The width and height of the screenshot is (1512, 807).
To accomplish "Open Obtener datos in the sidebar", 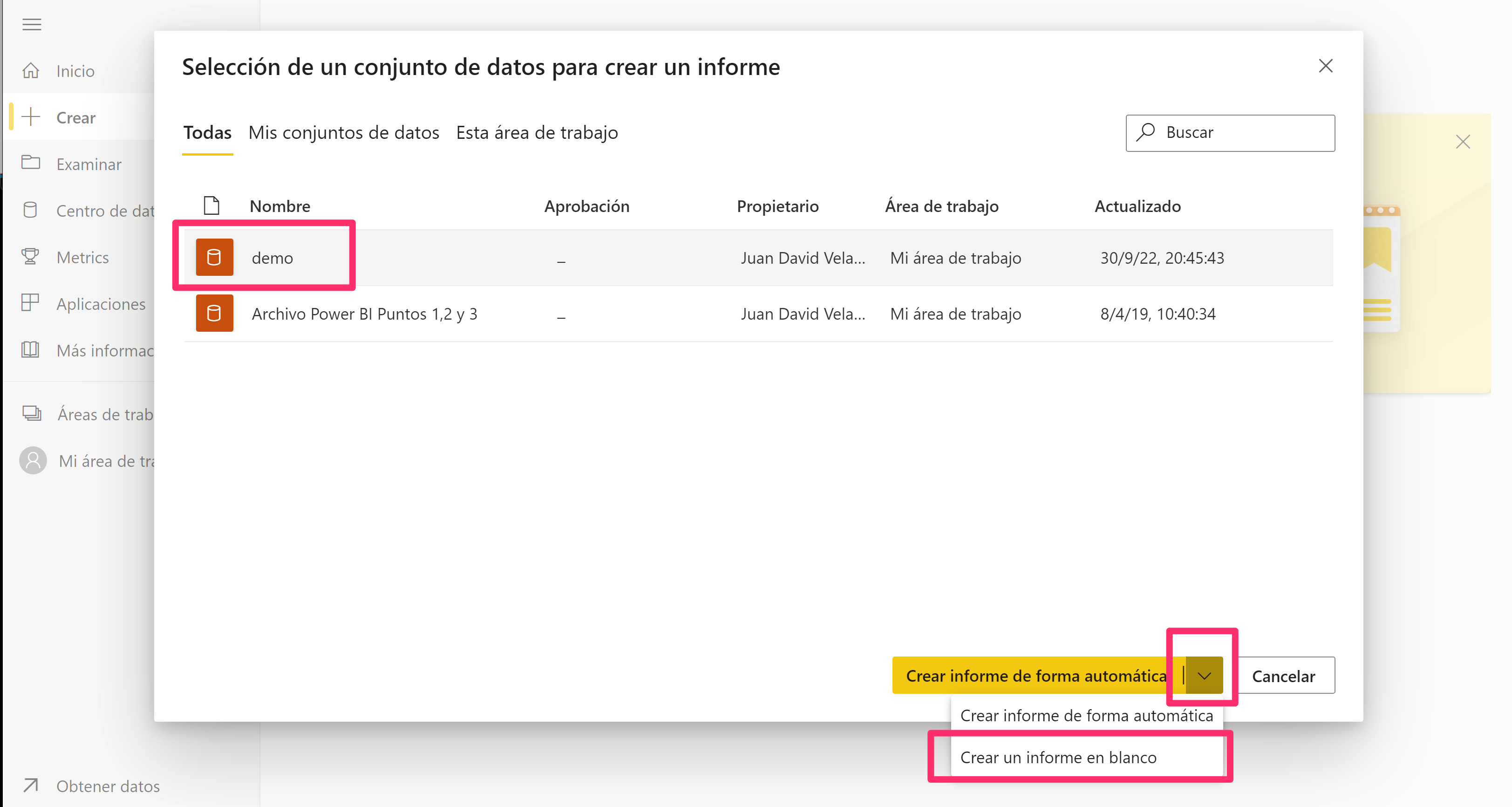I will (x=108, y=786).
